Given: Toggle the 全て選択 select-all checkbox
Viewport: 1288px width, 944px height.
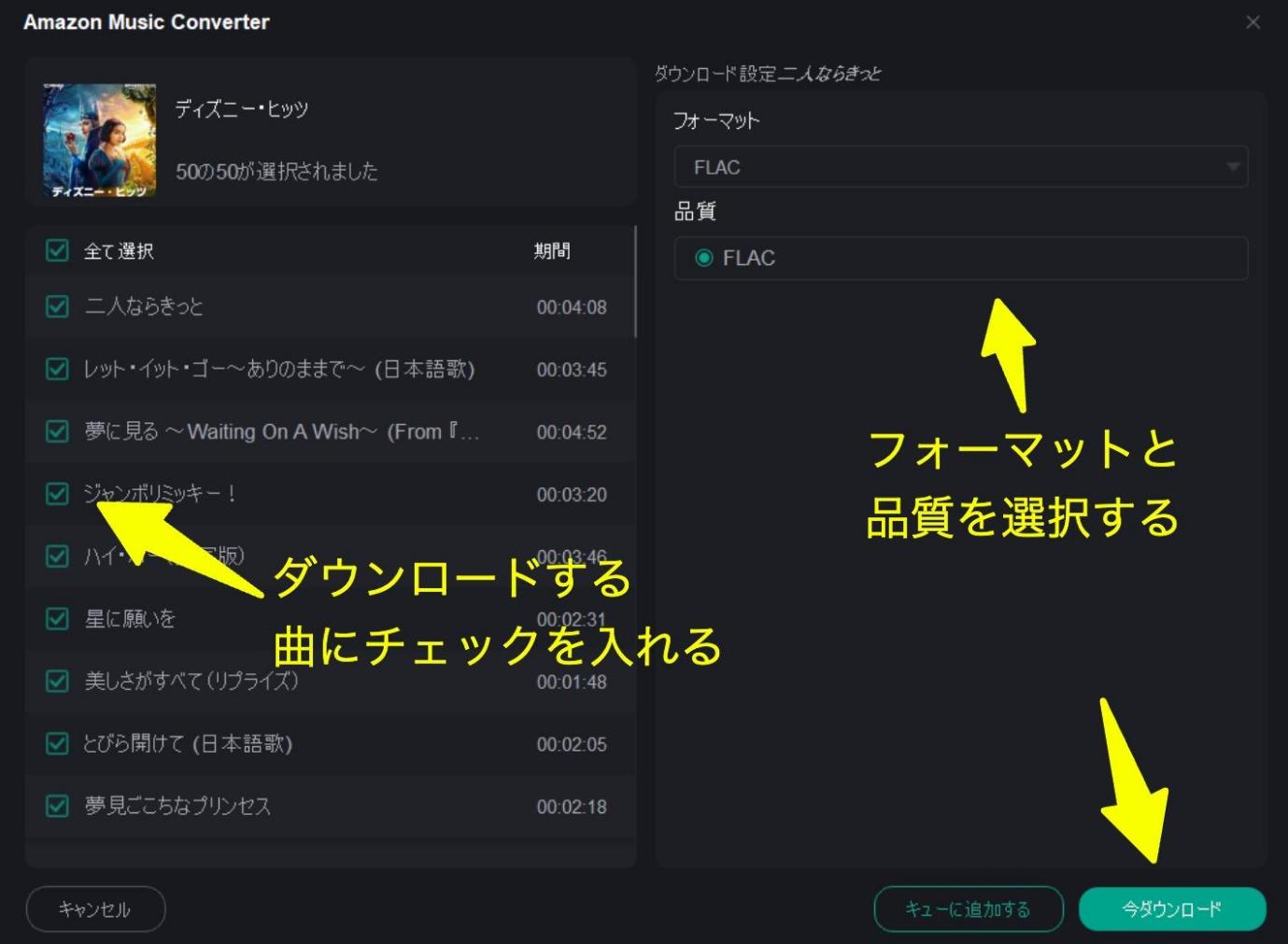Looking at the screenshot, I should [x=57, y=250].
